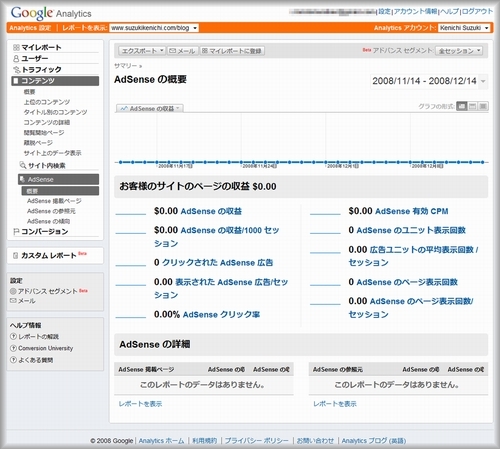Select タイトル別のコンテンツ in sidebar
The image size is (500, 449).
(x=55, y=112)
